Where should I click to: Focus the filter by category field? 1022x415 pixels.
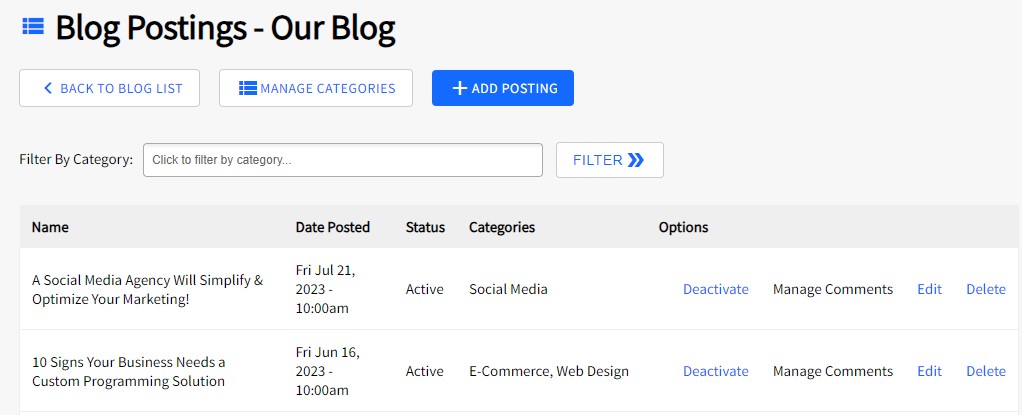pyautogui.click(x=342, y=160)
